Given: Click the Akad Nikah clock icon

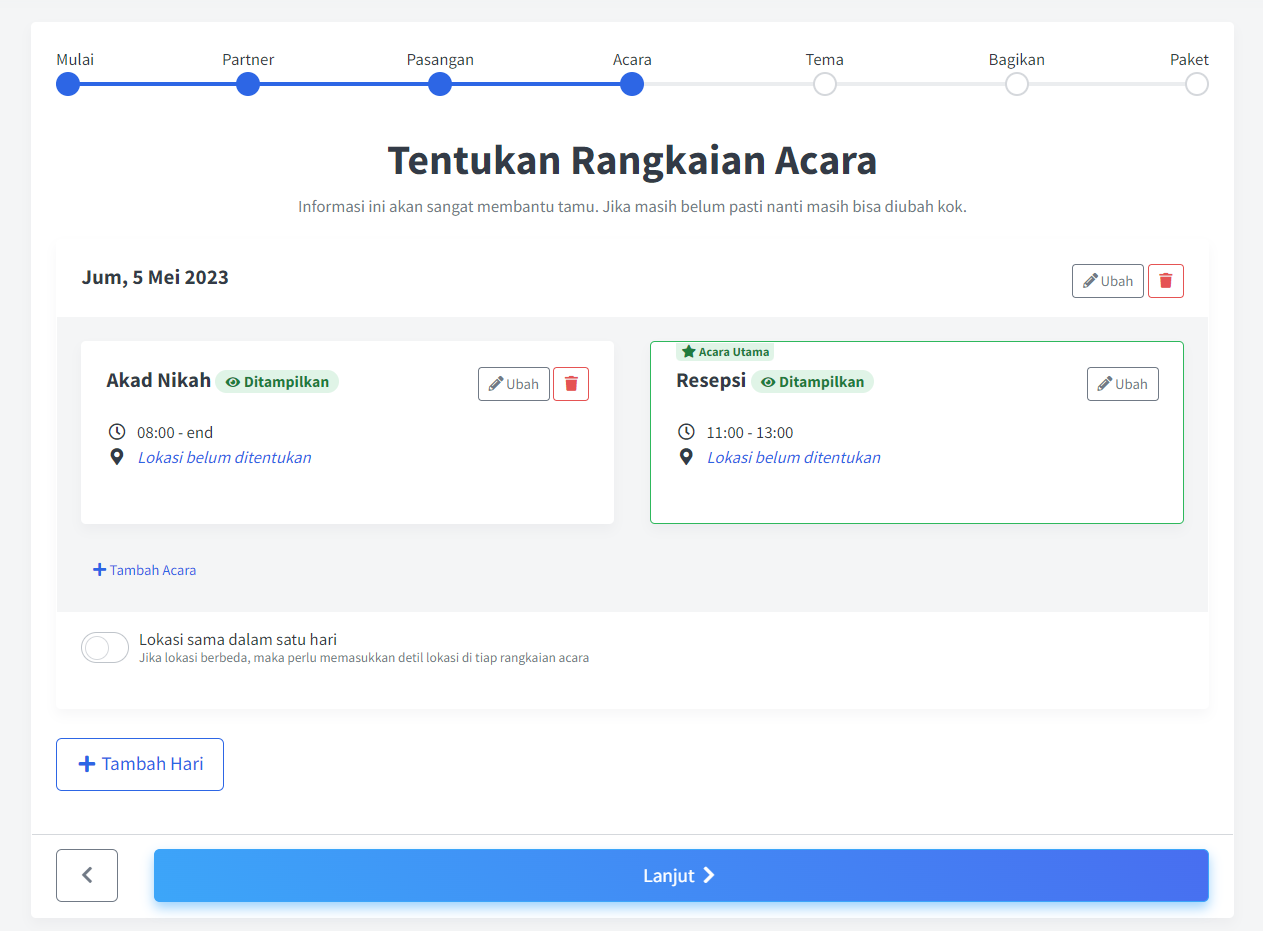Looking at the screenshot, I should click(117, 432).
